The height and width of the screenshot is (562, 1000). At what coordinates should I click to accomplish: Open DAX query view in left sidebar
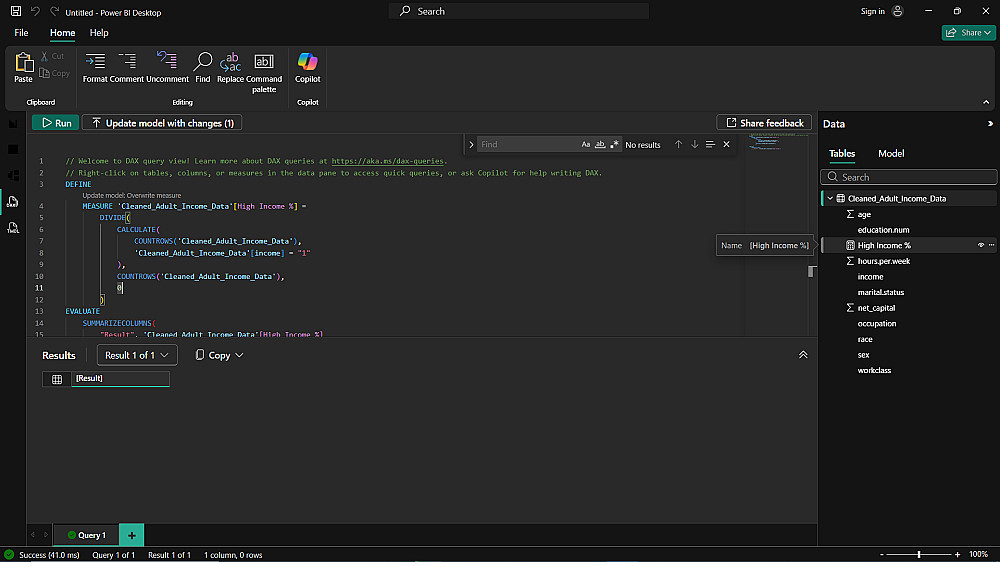click(13, 202)
